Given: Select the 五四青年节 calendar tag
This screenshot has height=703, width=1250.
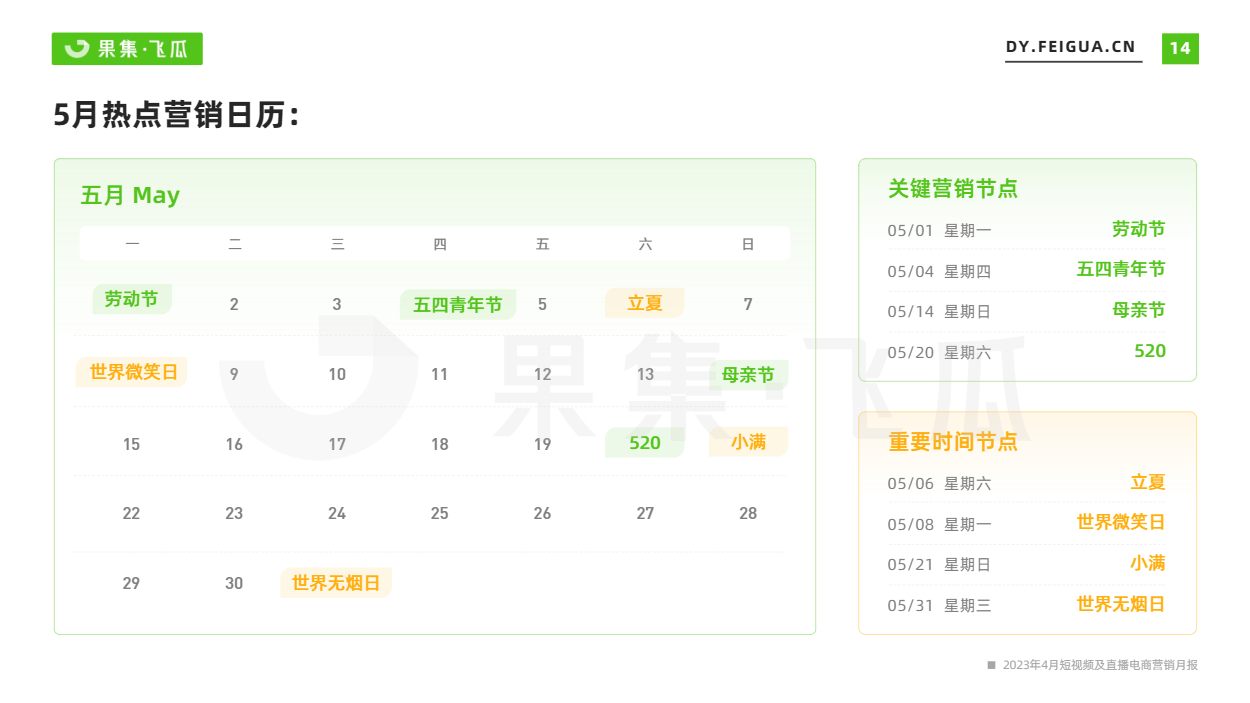Looking at the screenshot, I should [x=458, y=305].
